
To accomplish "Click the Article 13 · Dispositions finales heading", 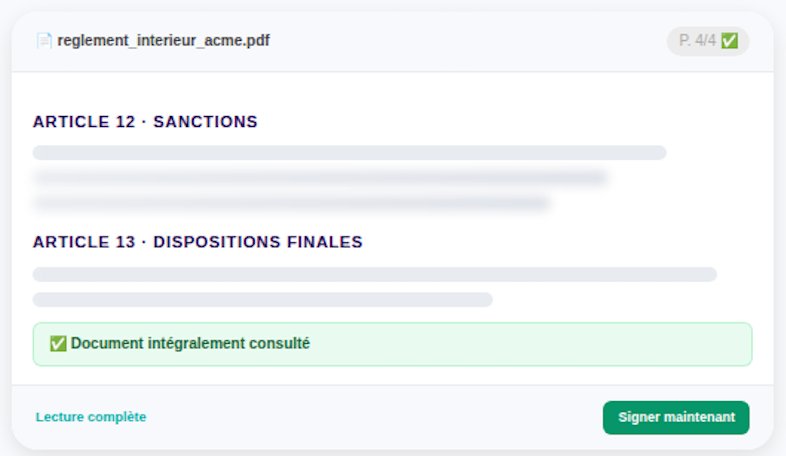I will (x=197, y=242).
